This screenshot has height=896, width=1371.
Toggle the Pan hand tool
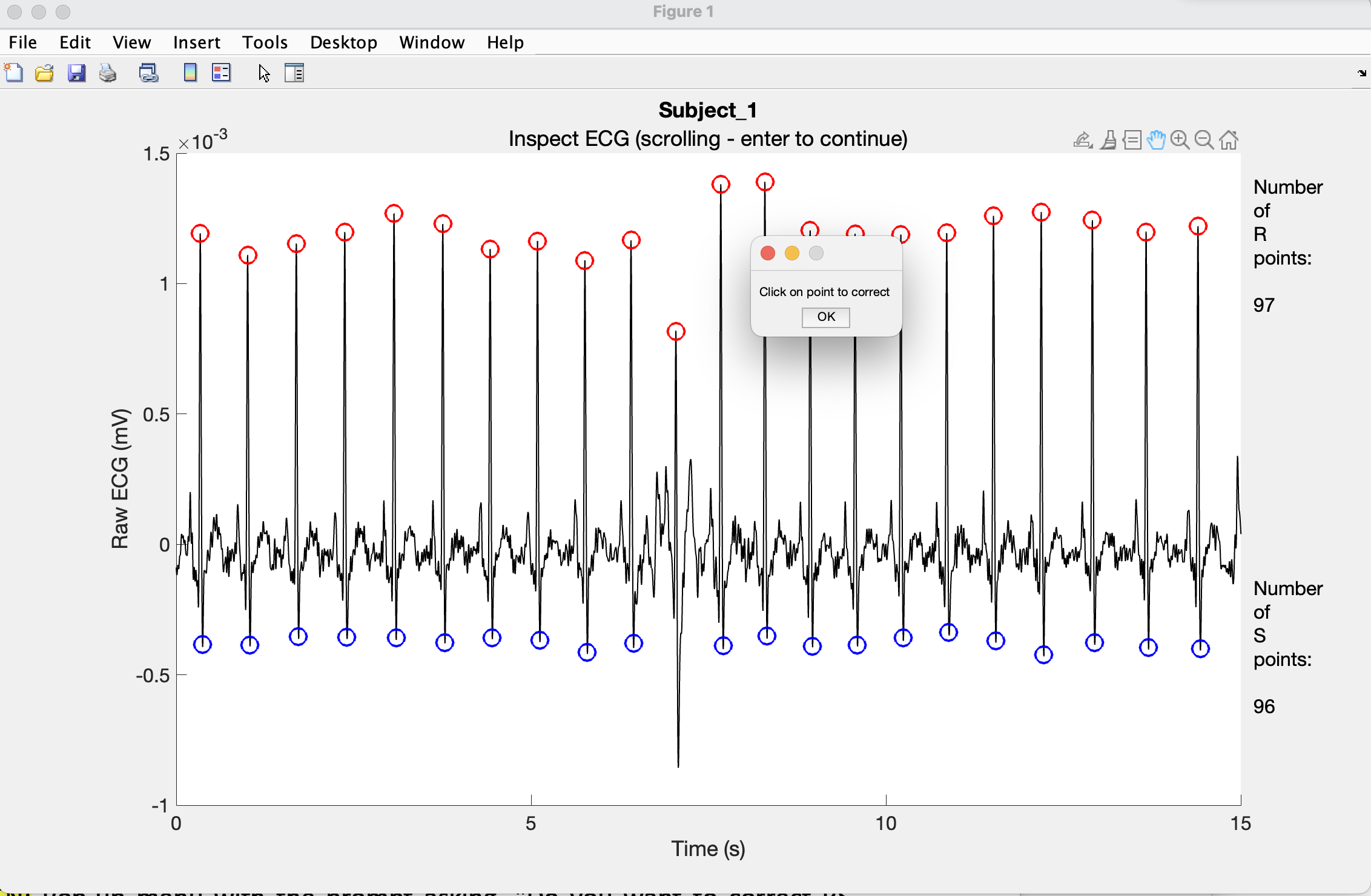[1156, 140]
